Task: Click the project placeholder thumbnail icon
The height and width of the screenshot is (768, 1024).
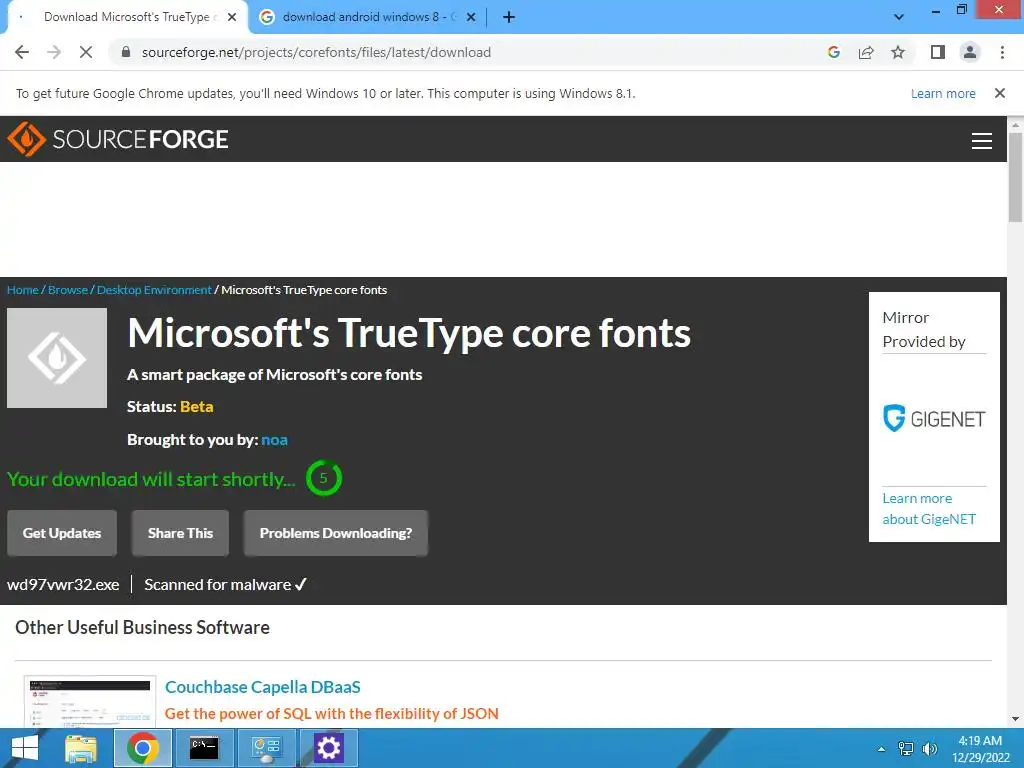Action: pyautogui.click(x=57, y=358)
